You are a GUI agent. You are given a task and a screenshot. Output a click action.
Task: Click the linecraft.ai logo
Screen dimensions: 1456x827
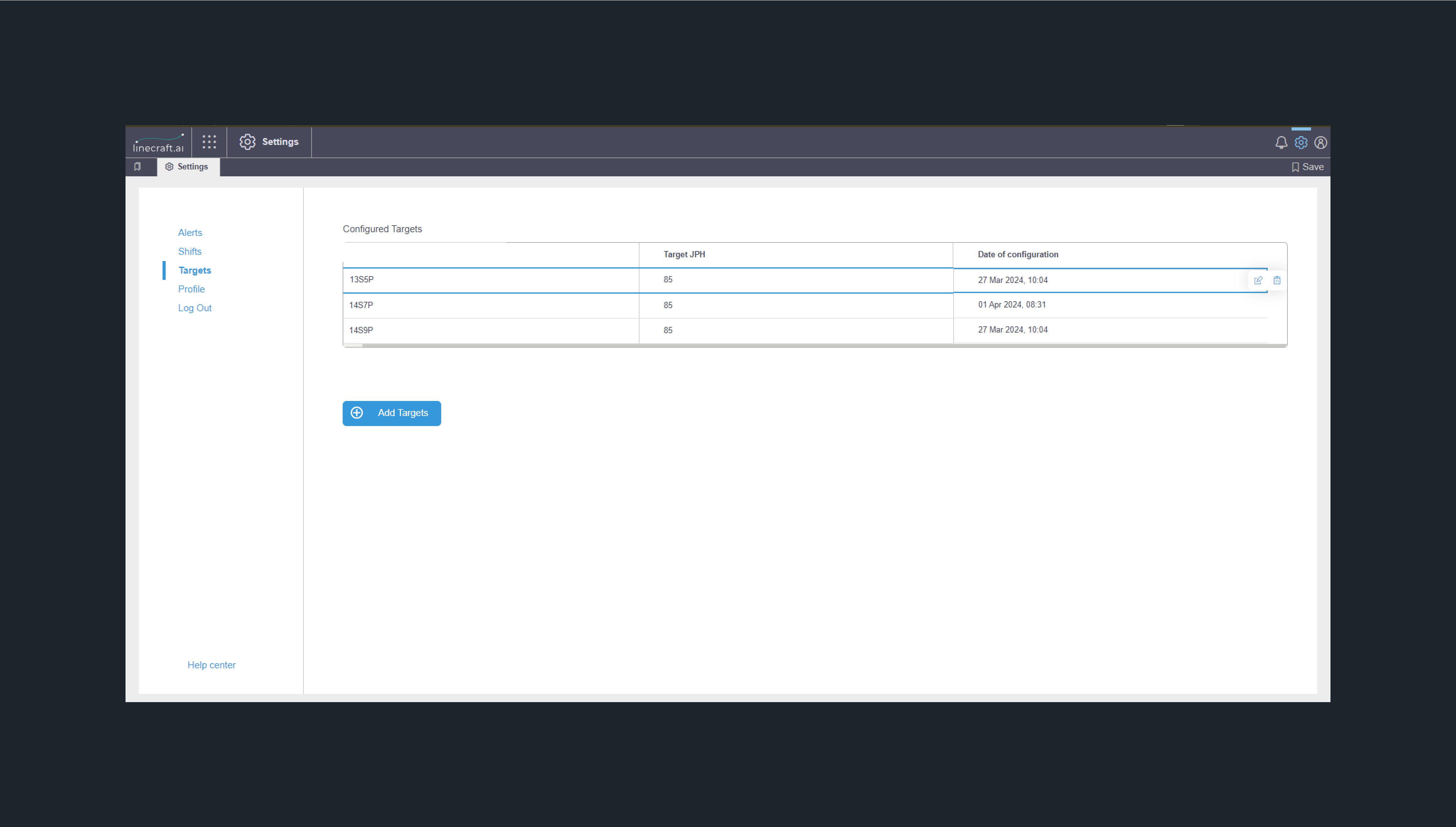point(158,142)
